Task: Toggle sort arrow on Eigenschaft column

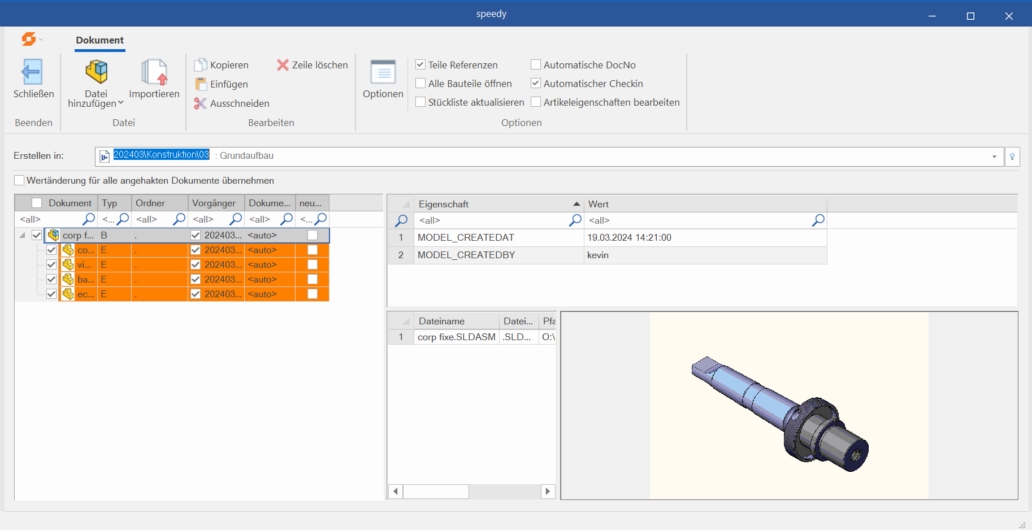Action: [577, 205]
